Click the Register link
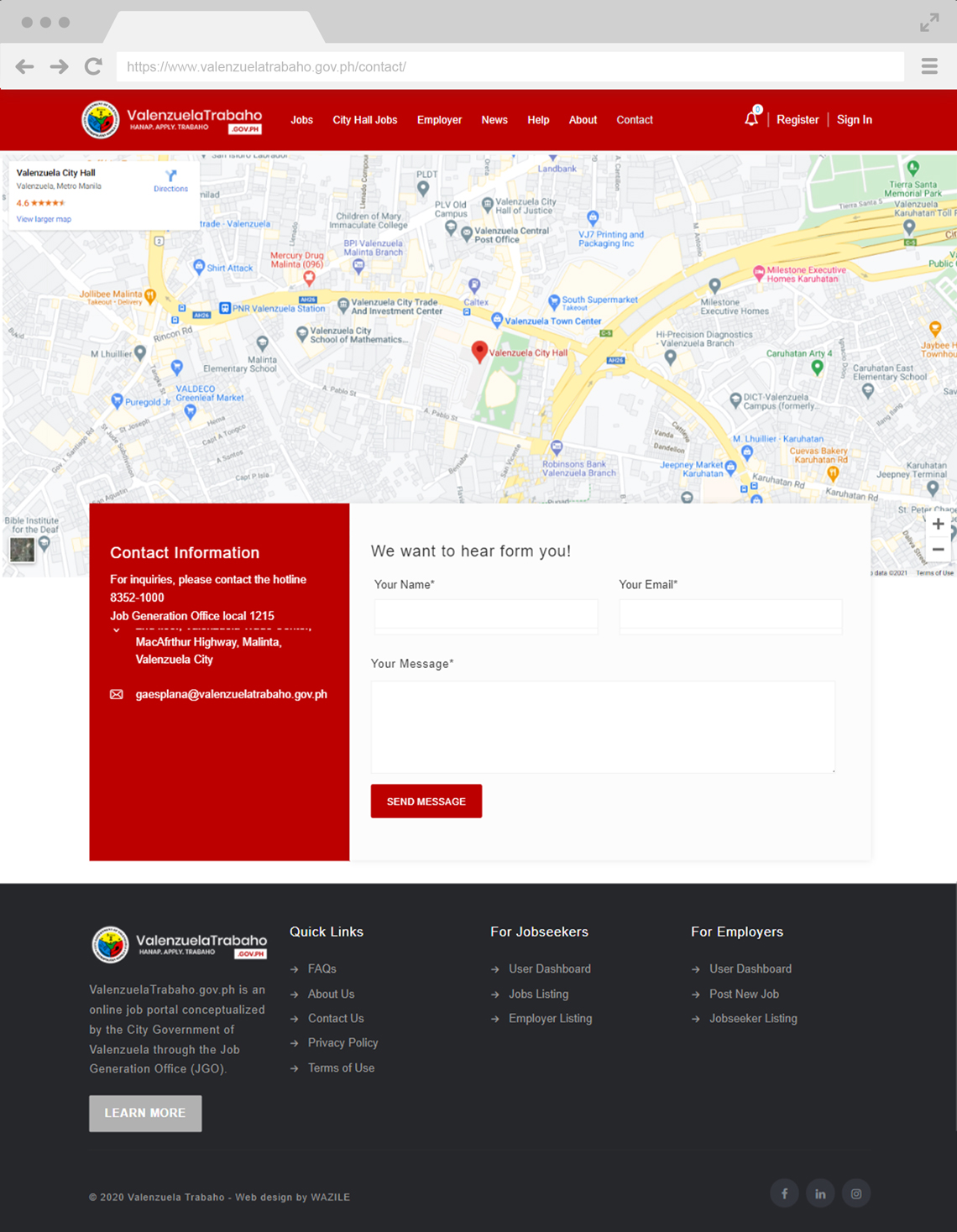Viewport: 957px width, 1232px height. click(x=797, y=120)
